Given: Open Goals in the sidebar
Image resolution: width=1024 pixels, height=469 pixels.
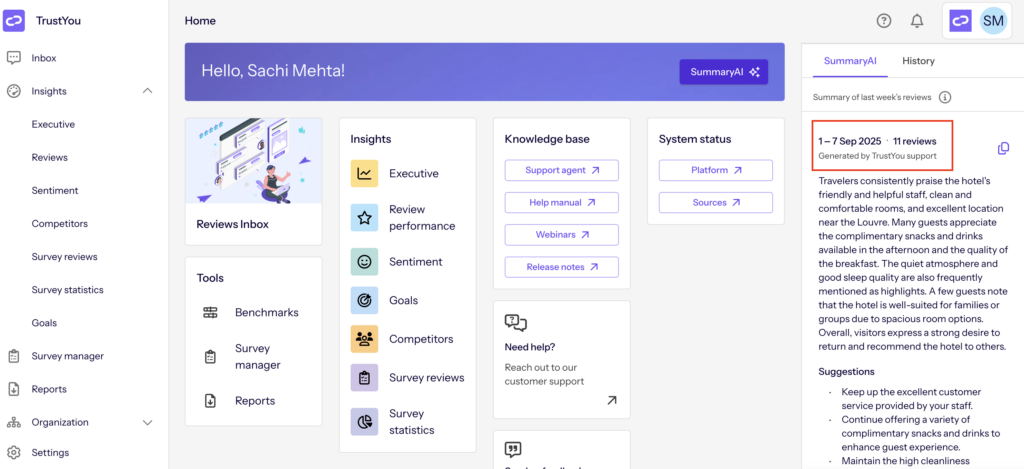Looking at the screenshot, I should coord(44,323).
